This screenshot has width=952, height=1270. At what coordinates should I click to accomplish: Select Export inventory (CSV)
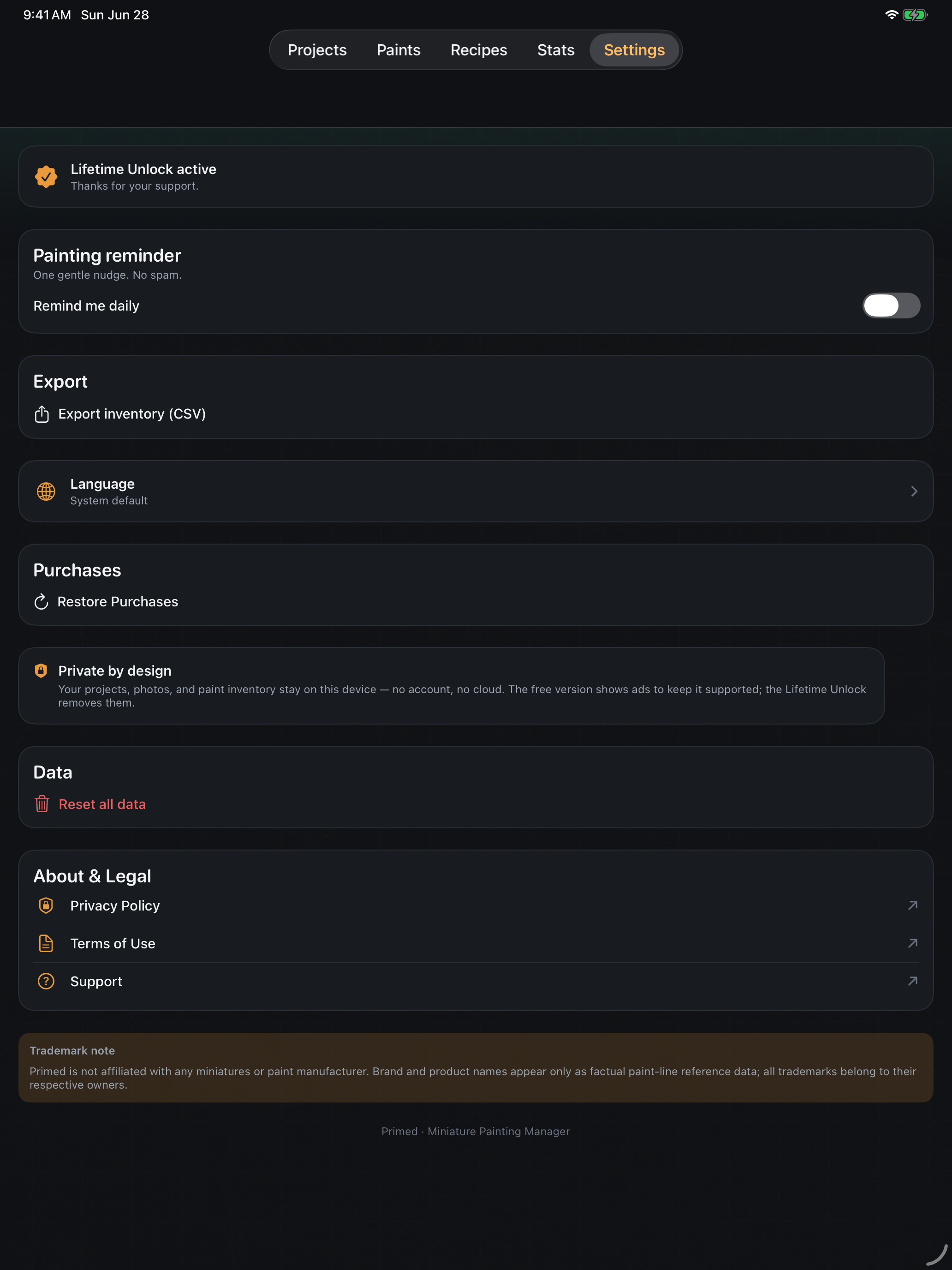pos(120,414)
